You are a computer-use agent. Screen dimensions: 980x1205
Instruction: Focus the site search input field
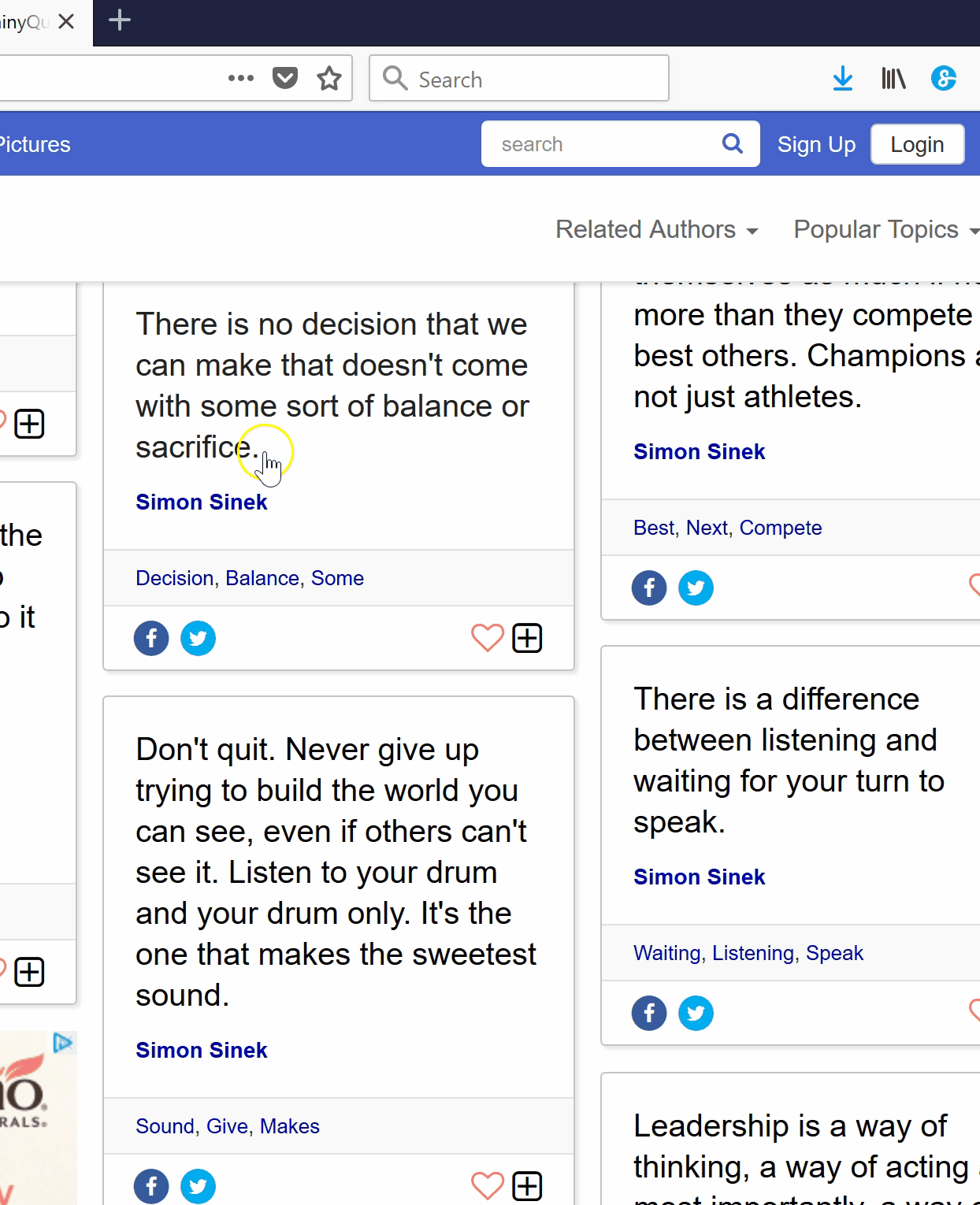[x=599, y=144]
